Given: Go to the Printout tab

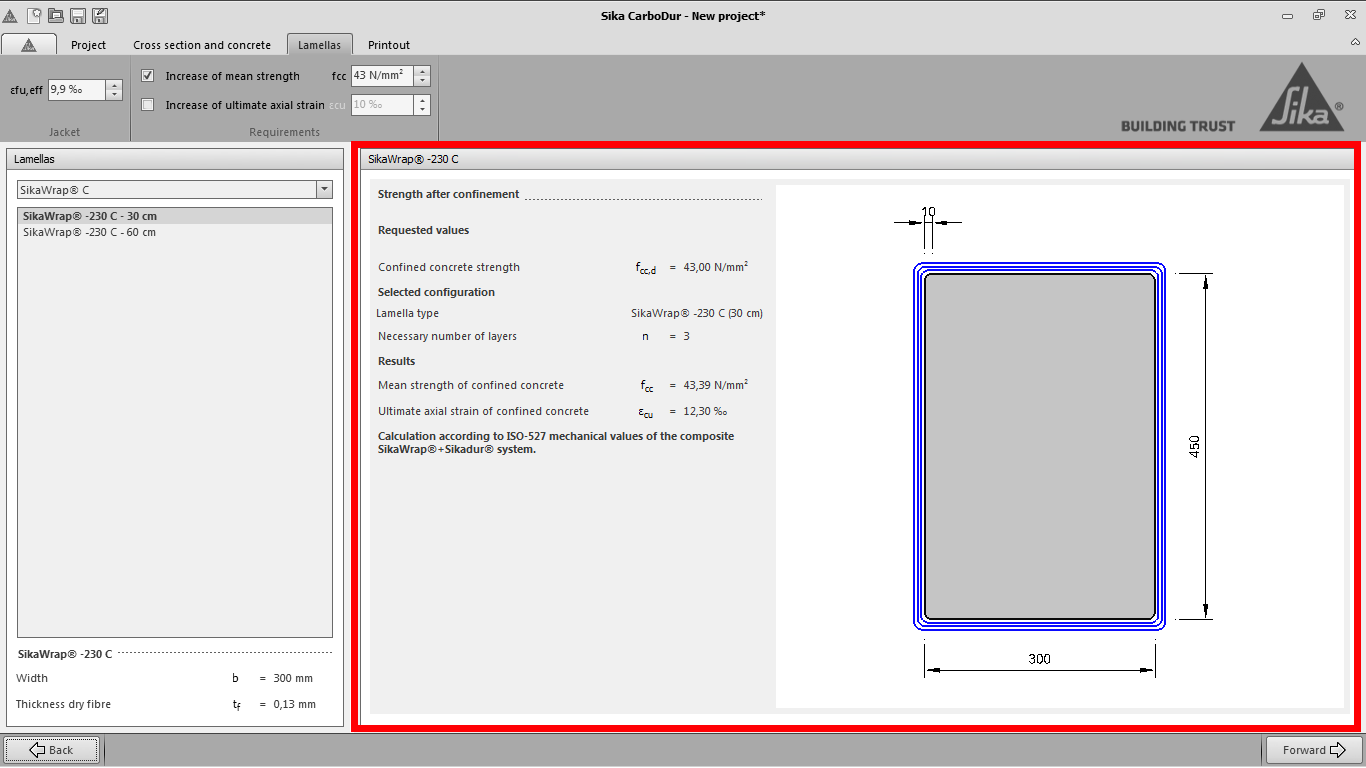Looking at the screenshot, I should pyautogui.click(x=389, y=45).
